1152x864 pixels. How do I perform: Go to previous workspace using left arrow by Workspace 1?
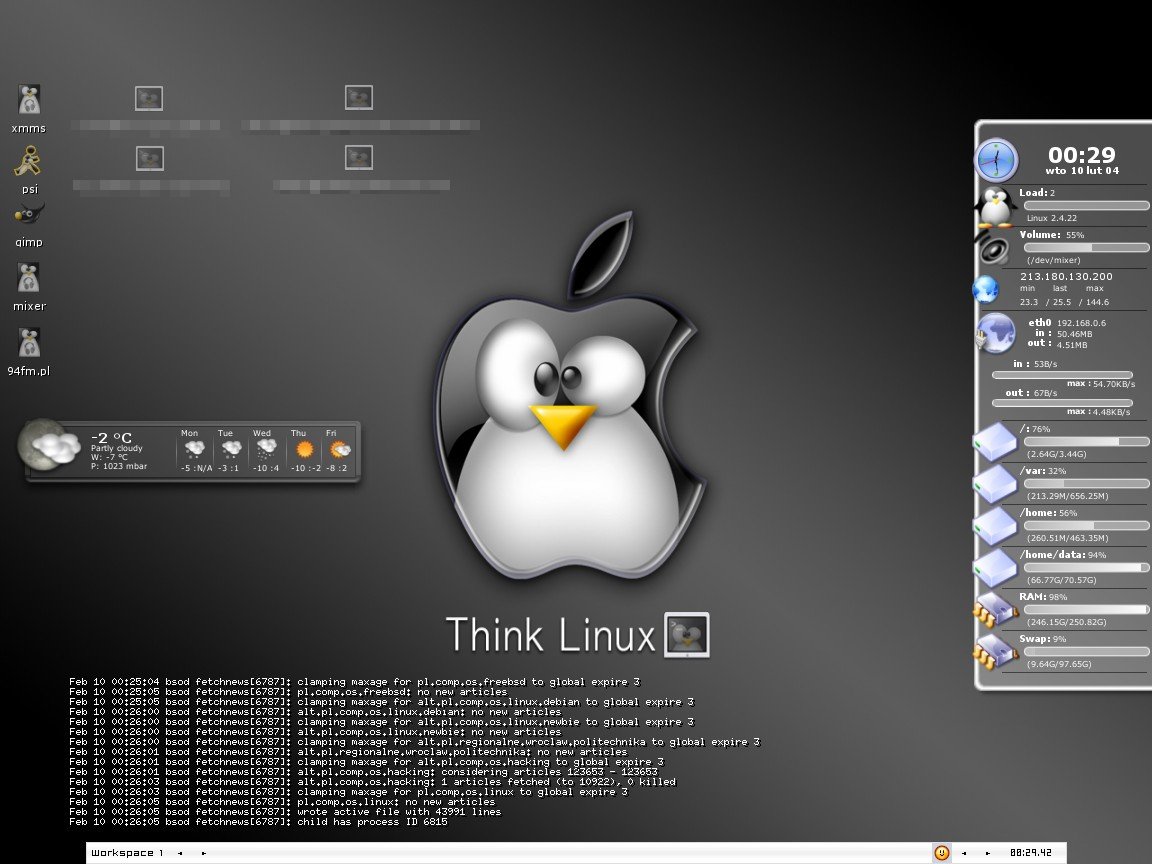(180, 853)
